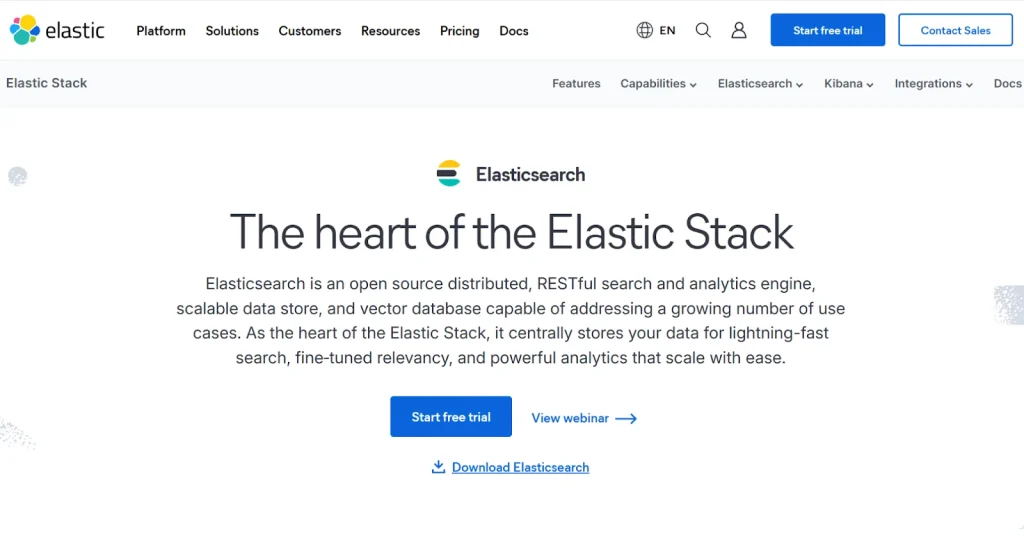Image resolution: width=1024 pixels, height=540 pixels.
Task: Select Pricing in the top navigation
Action: [459, 31]
